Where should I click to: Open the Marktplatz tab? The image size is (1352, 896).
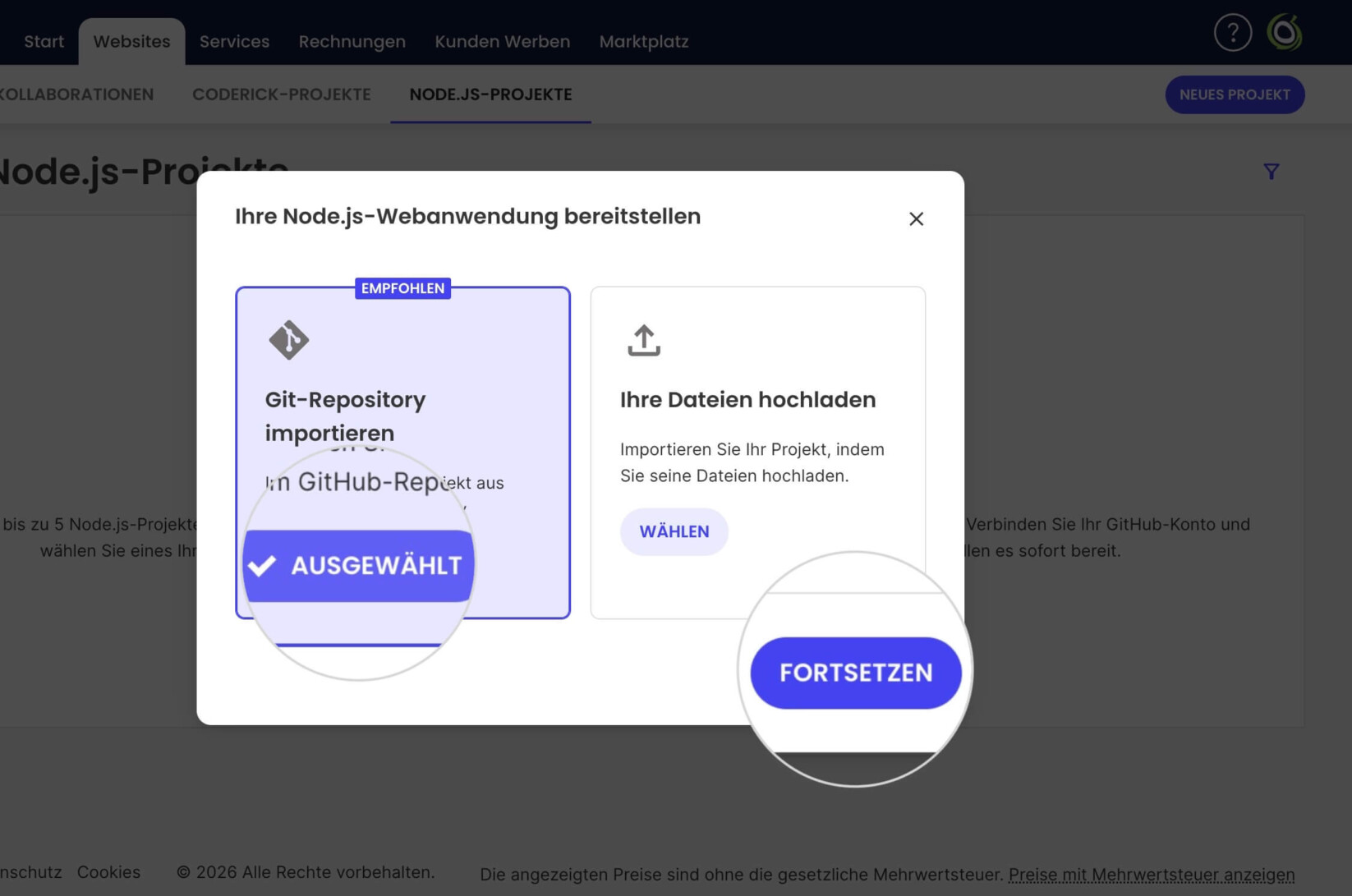pos(644,41)
